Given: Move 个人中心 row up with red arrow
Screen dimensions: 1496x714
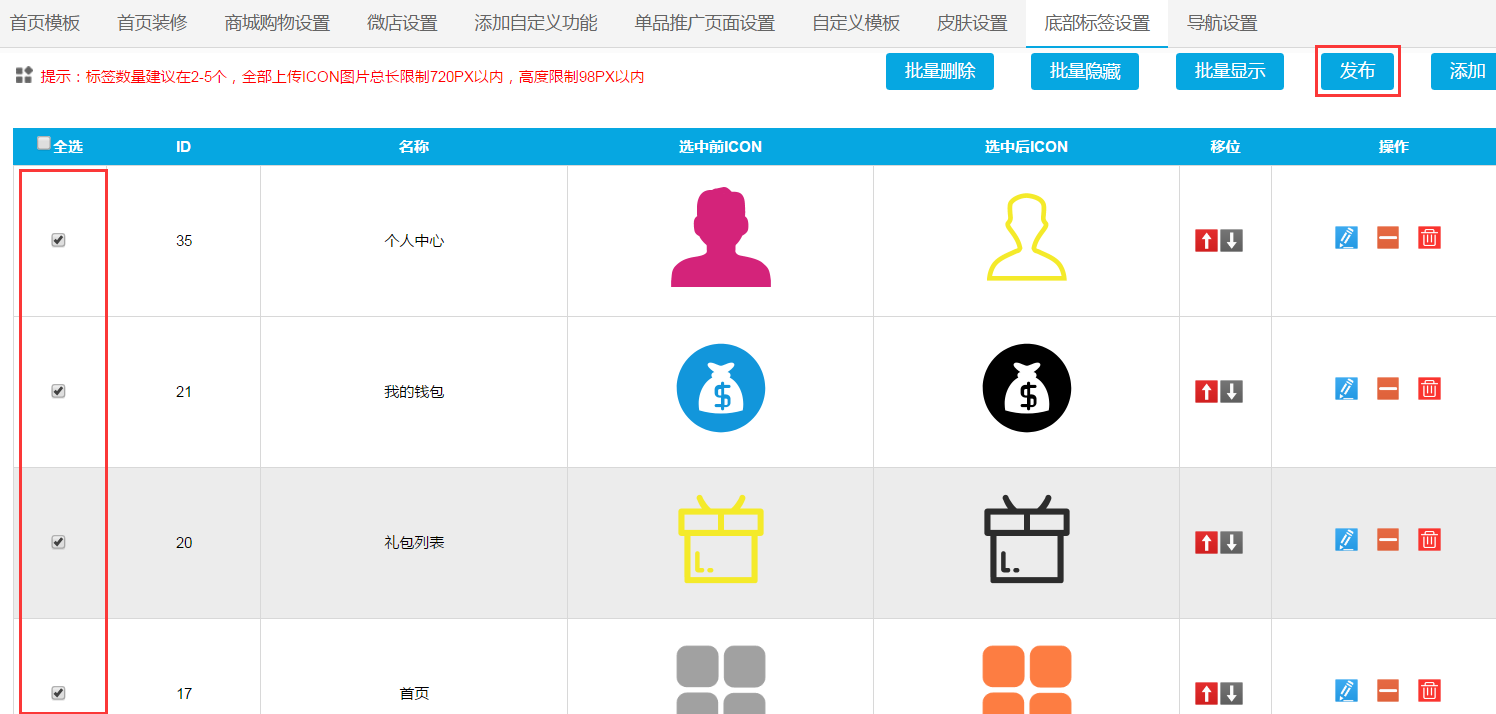Looking at the screenshot, I should [x=1206, y=241].
